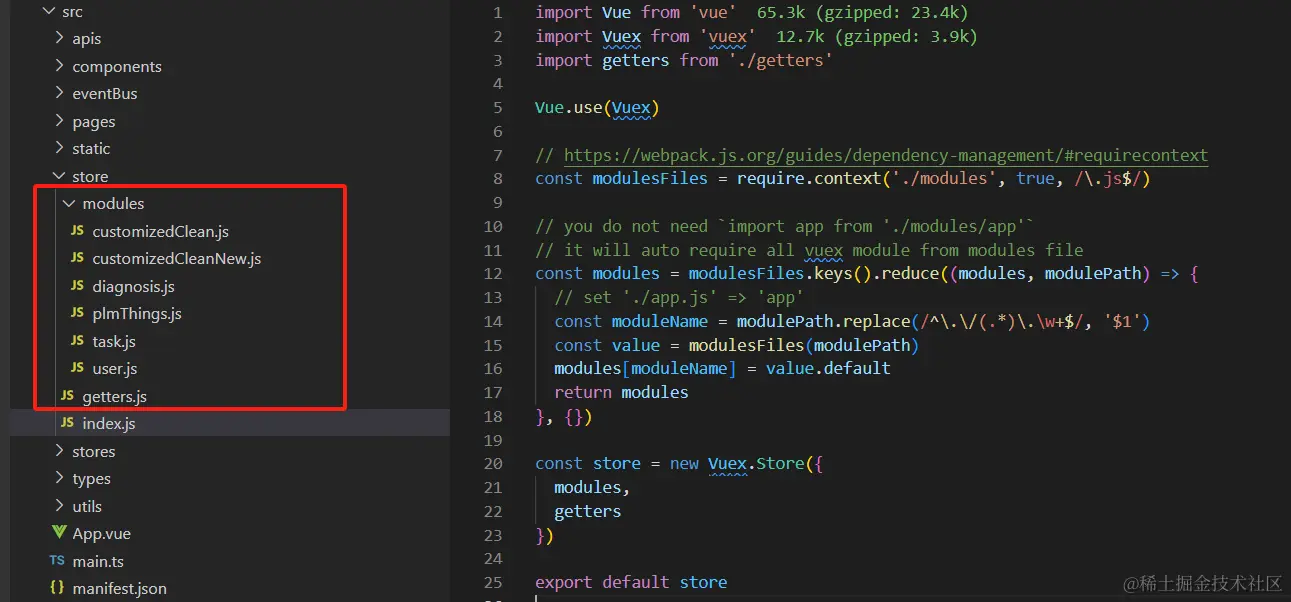Click line number 8 in gutter

coord(498,179)
